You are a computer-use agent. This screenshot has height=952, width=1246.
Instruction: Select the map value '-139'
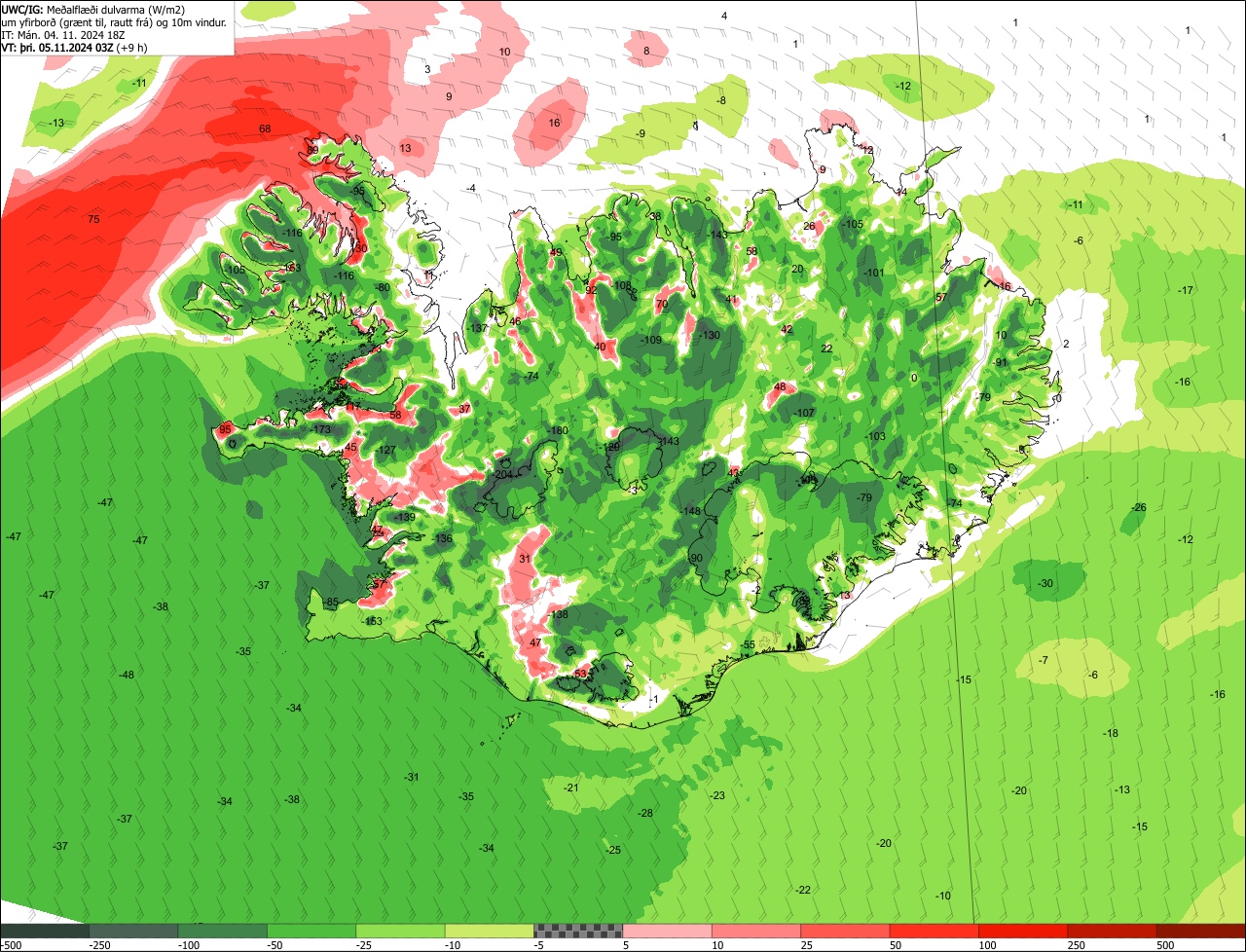(406, 517)
